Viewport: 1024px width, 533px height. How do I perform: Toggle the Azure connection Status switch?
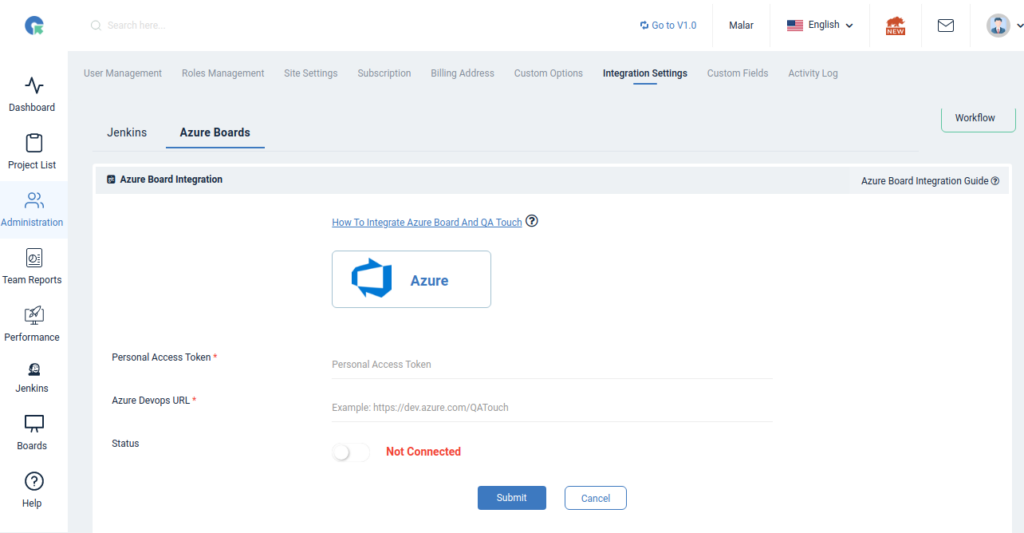(x=351, y=452)
